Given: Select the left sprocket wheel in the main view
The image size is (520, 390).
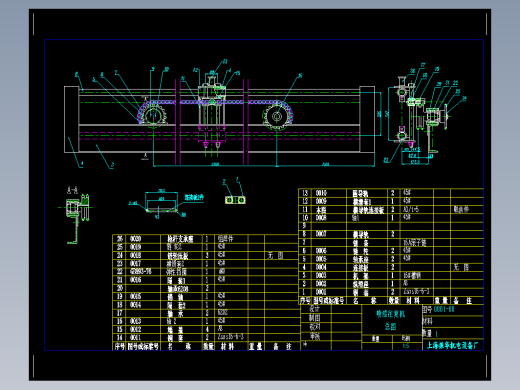Looking at the screenshot, I should point(153,115).
